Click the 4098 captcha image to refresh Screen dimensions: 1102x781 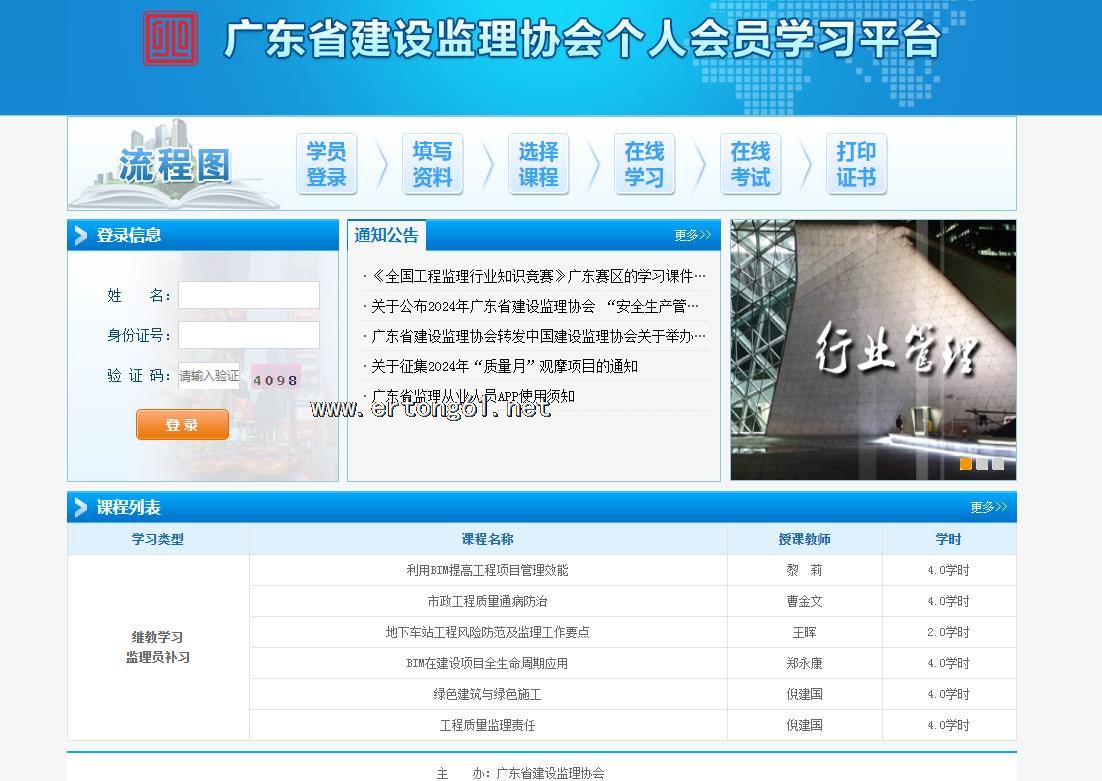(x=275, y=379)
